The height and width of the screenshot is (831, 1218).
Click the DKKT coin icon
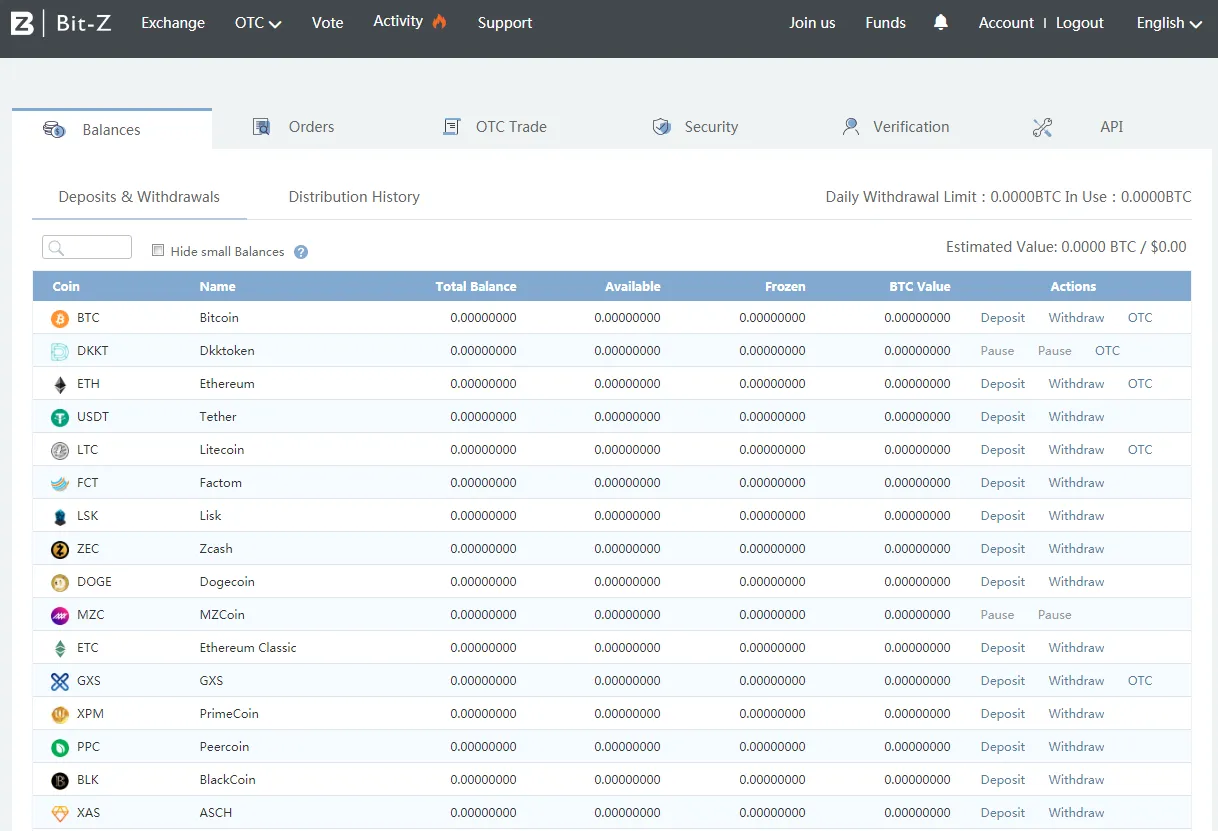[60, 351]
